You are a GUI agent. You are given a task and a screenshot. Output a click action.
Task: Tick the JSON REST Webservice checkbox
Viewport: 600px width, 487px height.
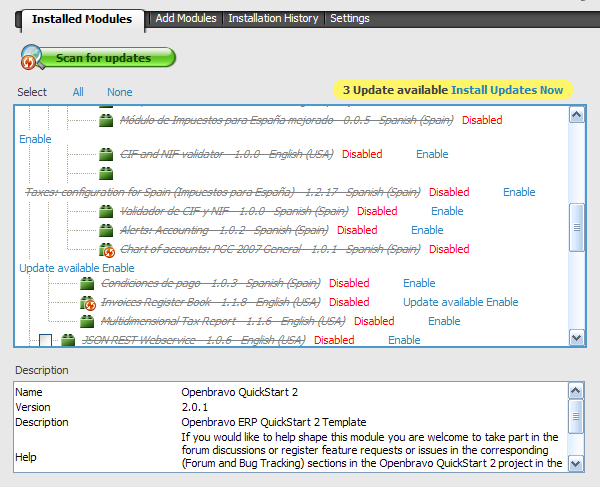tap(45, 341)
